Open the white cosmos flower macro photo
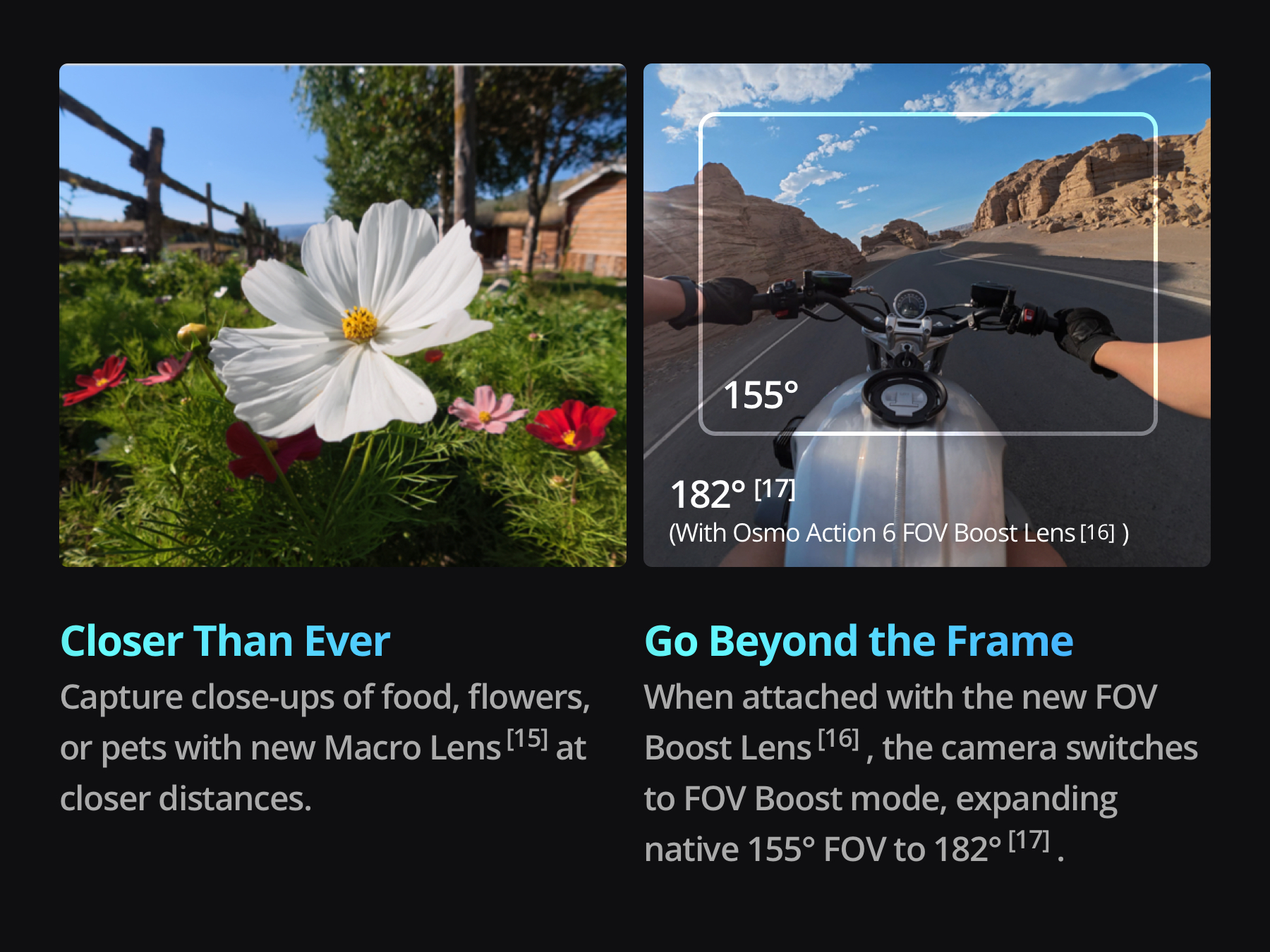The width and height of the screenshot is (1270, 952). pyautogui.click(x=343, y=315)
